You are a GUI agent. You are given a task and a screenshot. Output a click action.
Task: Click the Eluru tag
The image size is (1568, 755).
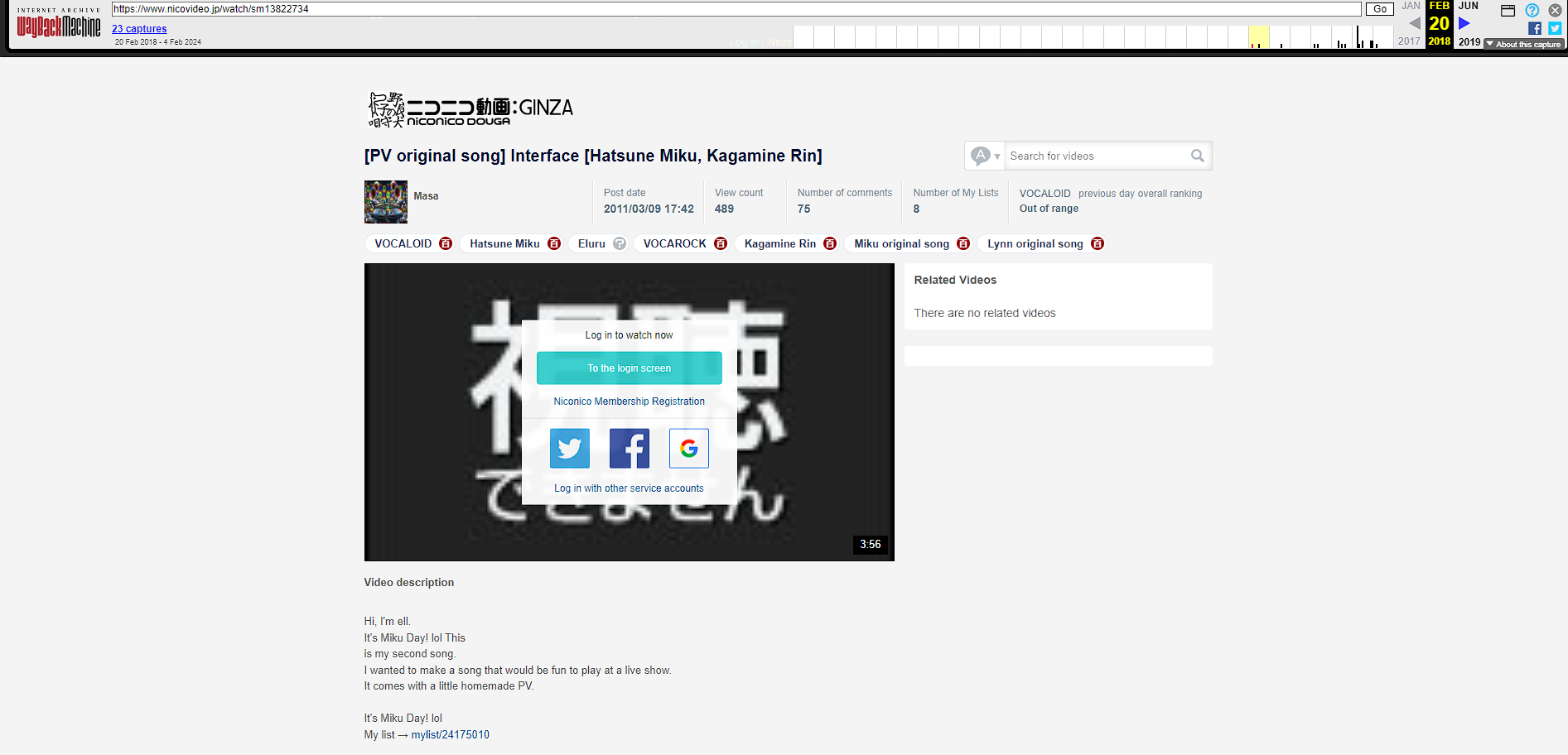(x=591, y=243)
